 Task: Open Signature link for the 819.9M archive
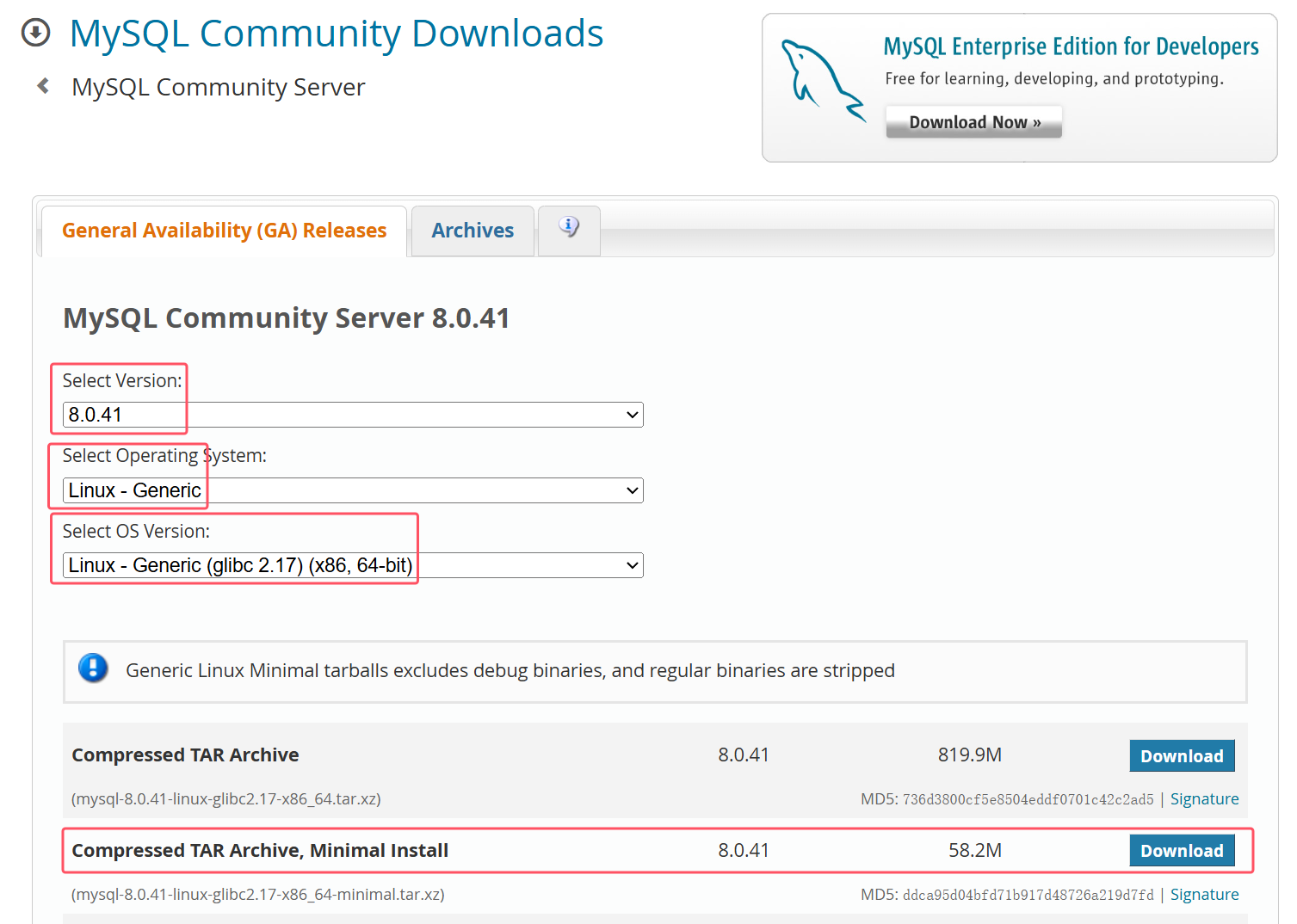click(x=1203, y=799)
